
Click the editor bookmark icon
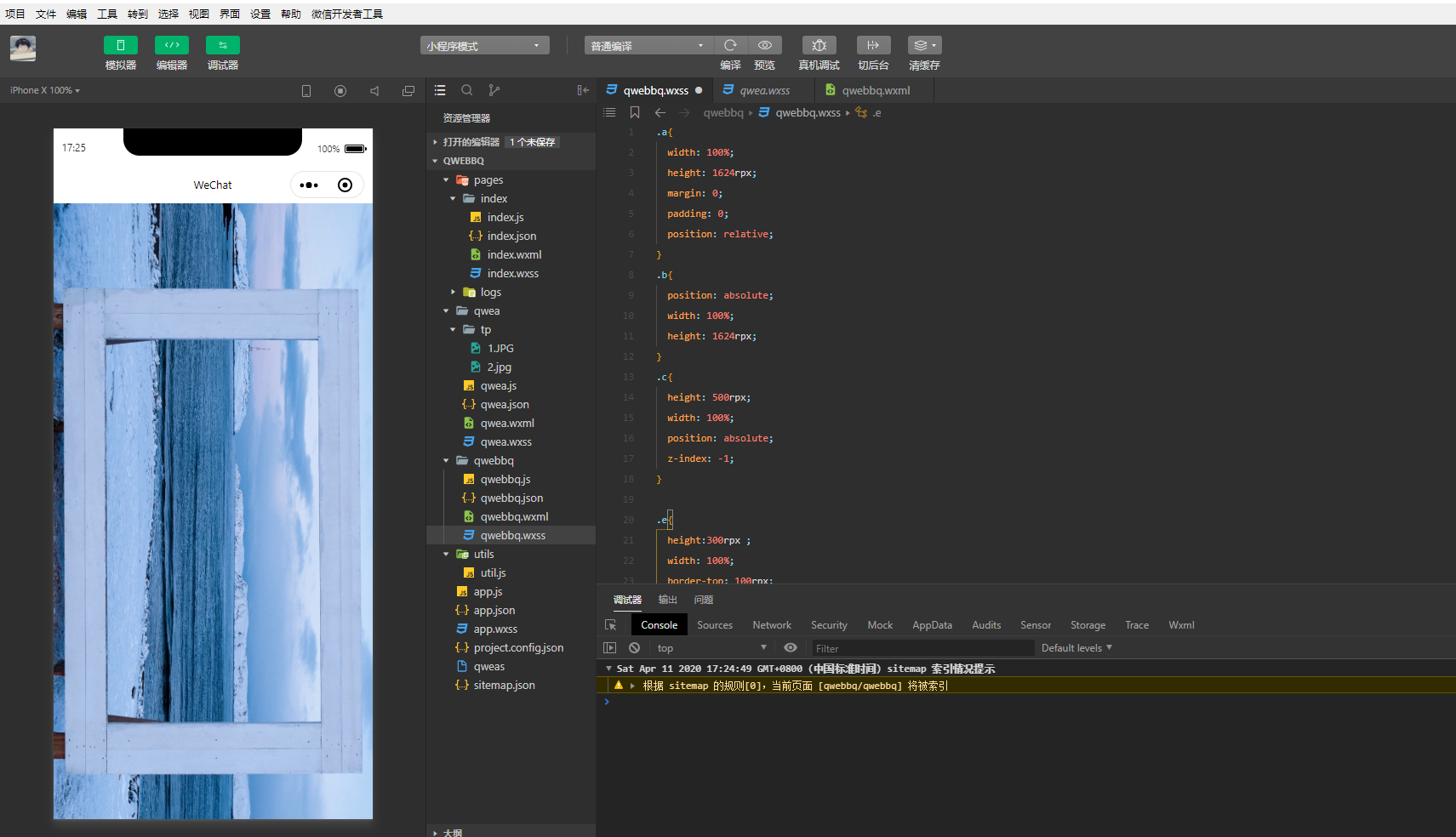point(635,112)
